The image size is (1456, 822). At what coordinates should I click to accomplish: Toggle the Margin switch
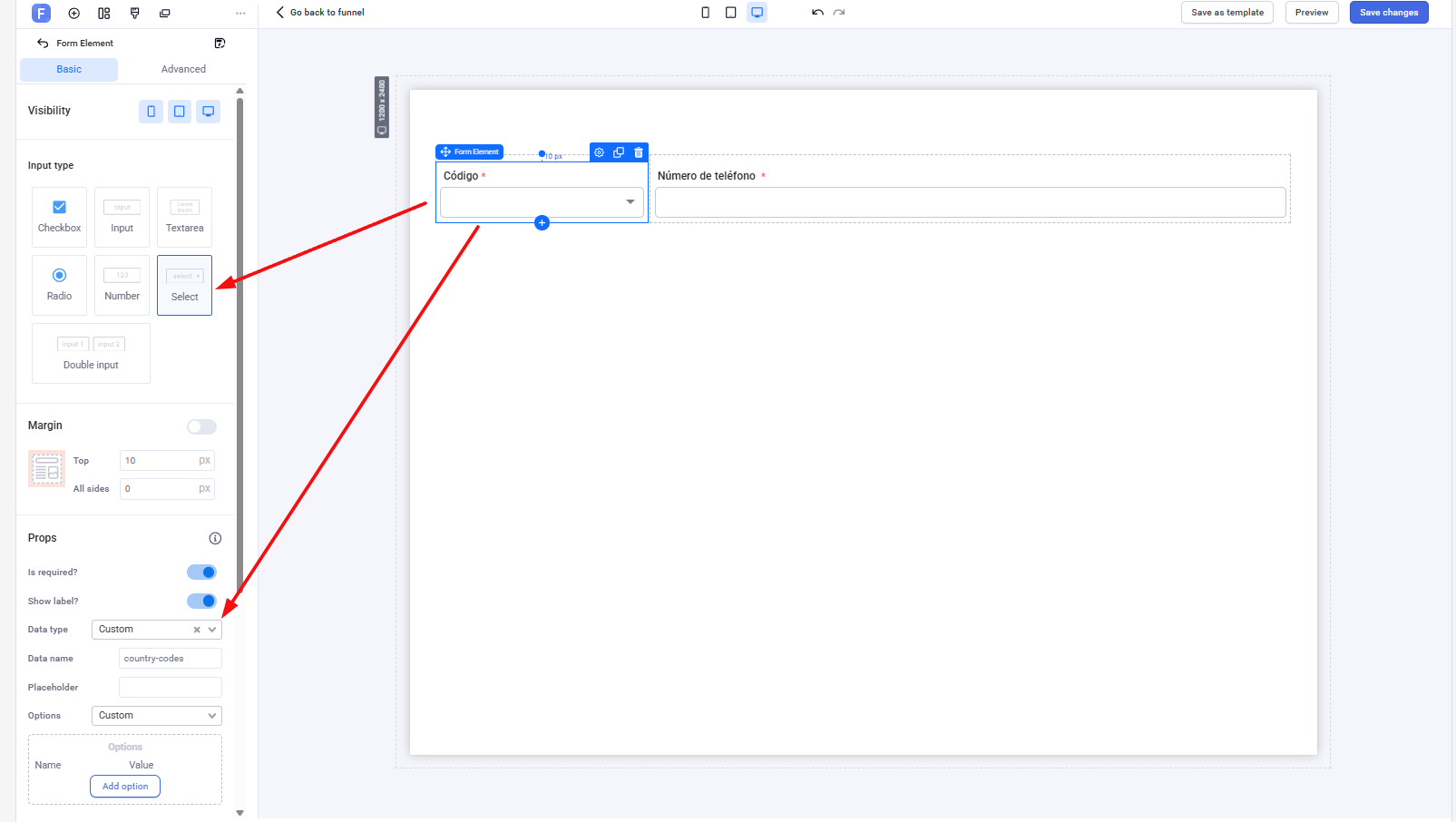(201, 426)
